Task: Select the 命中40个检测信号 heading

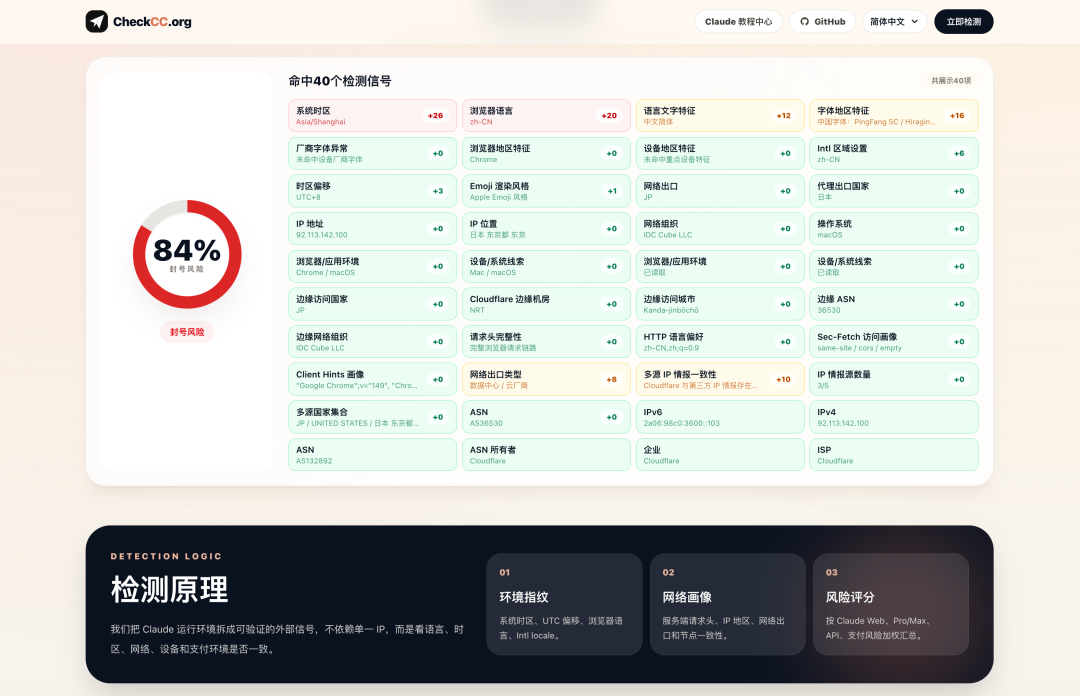Action: [340, 81]
